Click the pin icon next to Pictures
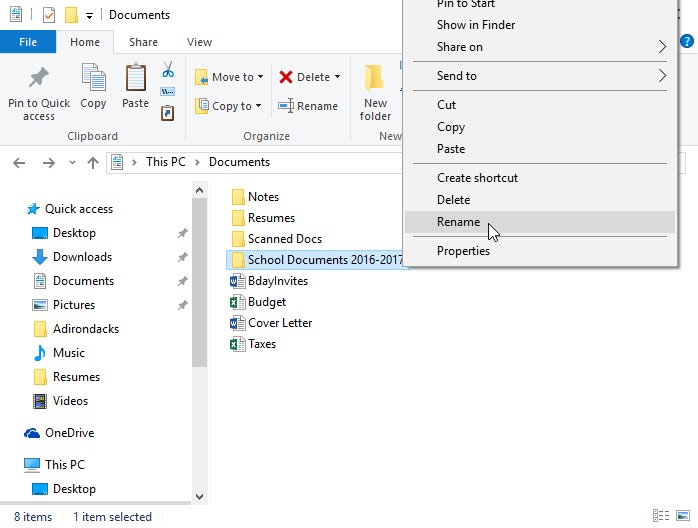698x528 pixels. click(x=183, y=305)
